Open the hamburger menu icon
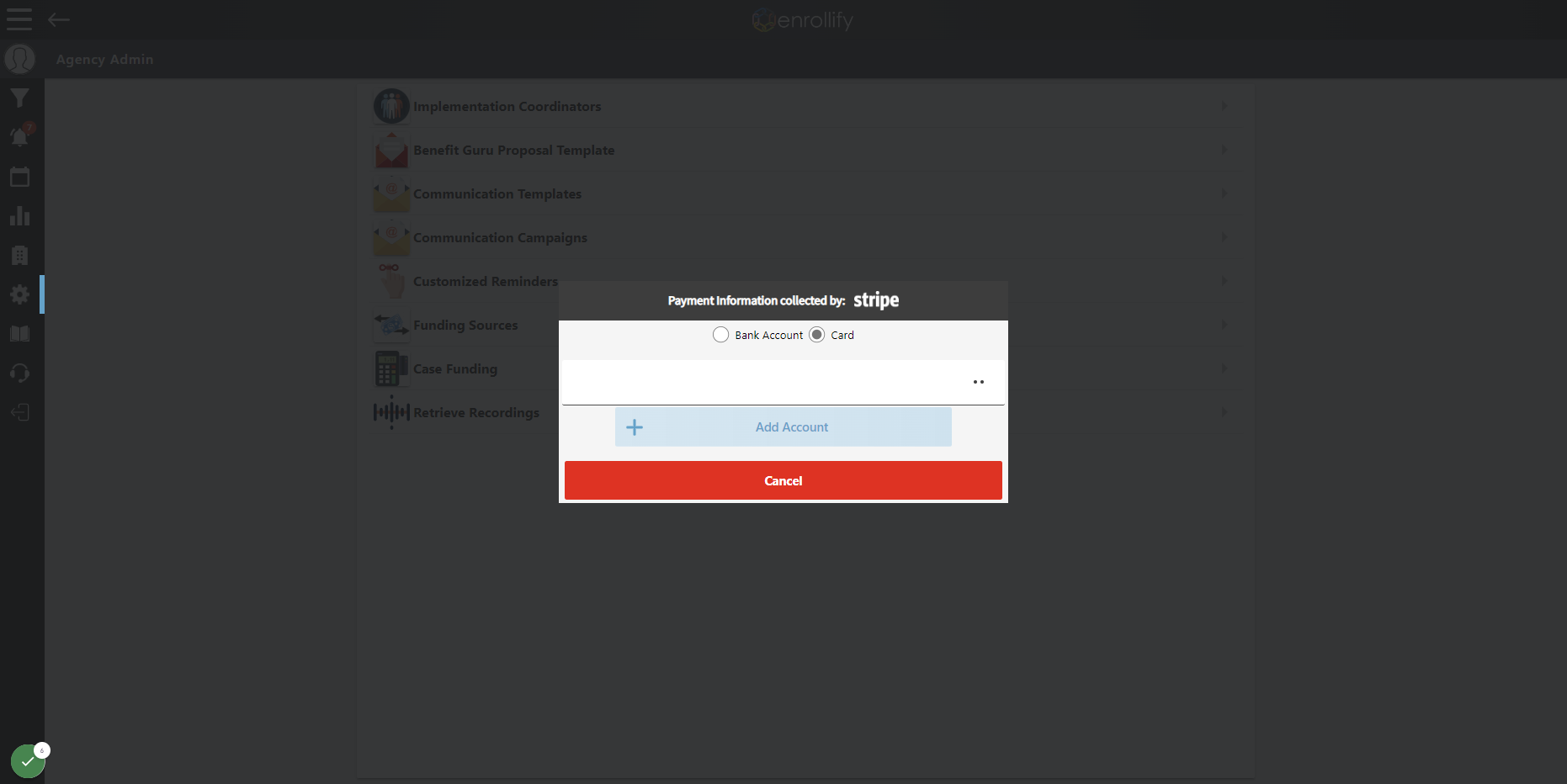This screenshot has height=784, width=1567. (19, 19)
